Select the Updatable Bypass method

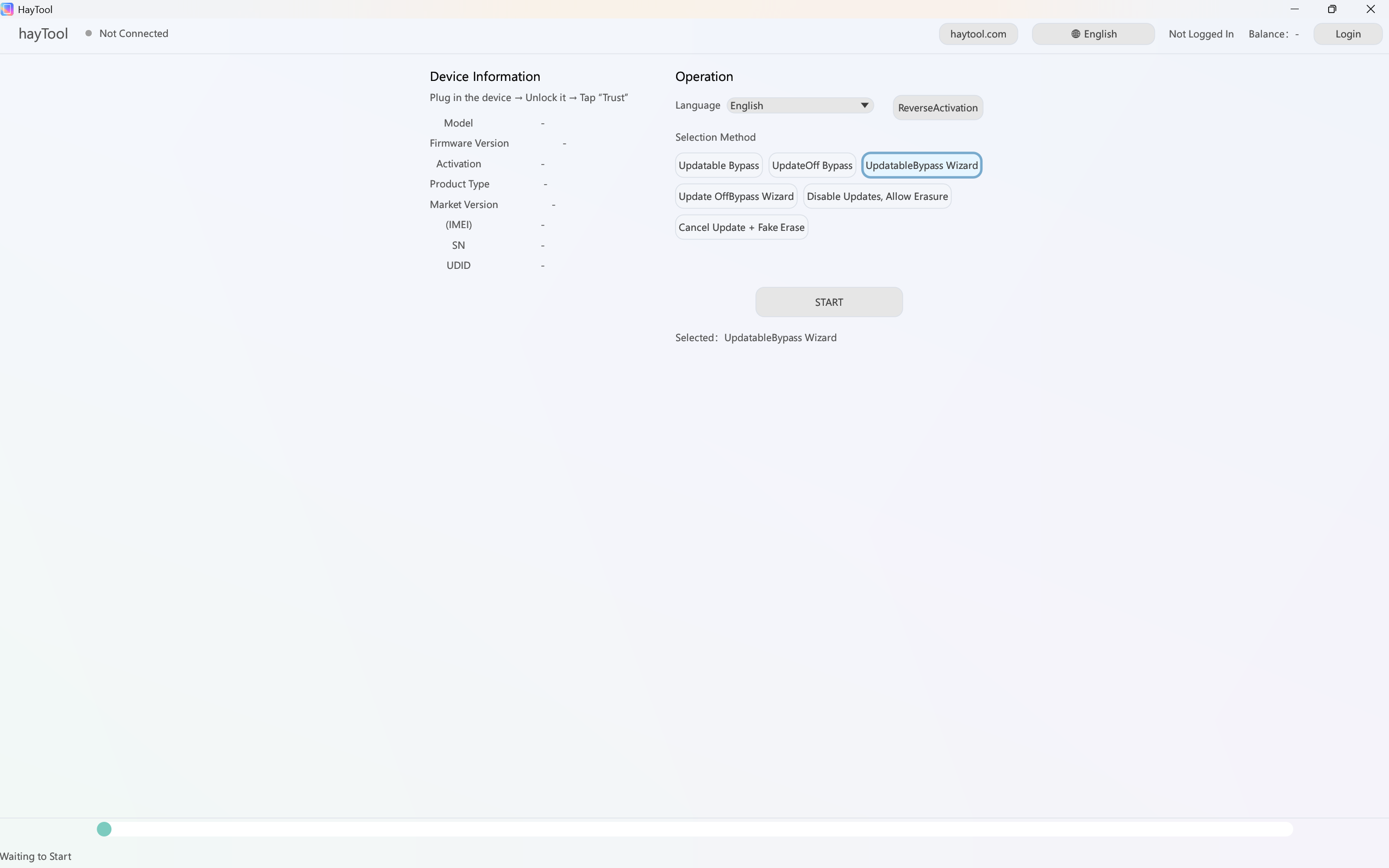click(x=719, y=165)
